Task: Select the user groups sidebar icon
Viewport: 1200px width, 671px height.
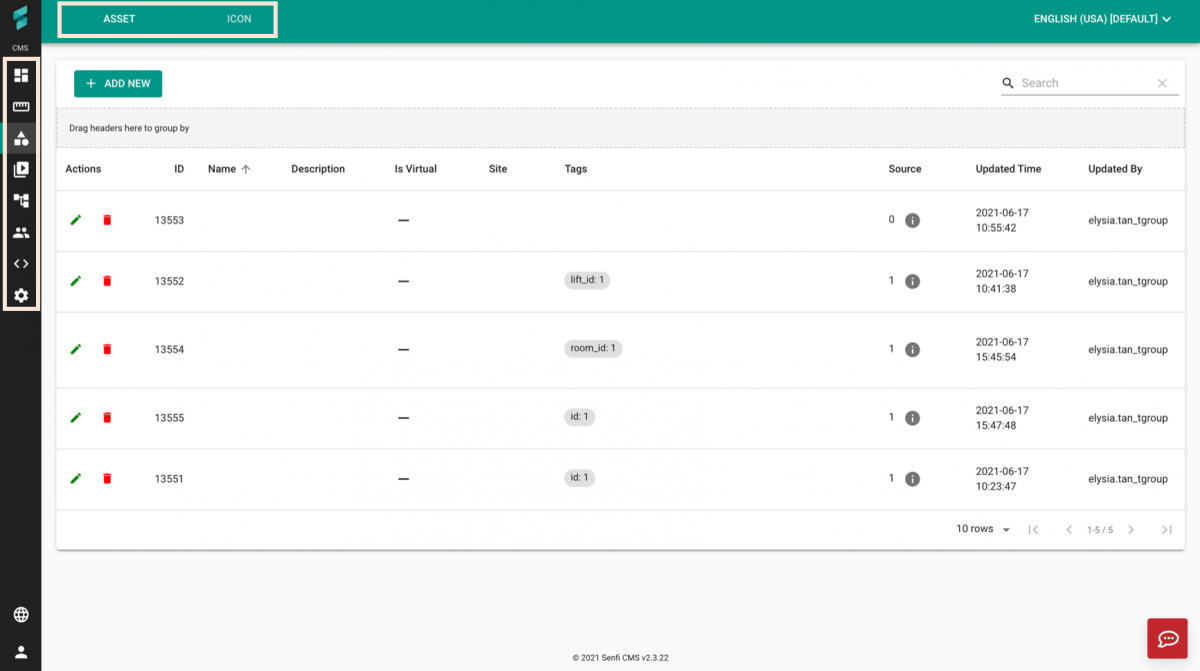Action: [x=20, y=232]
